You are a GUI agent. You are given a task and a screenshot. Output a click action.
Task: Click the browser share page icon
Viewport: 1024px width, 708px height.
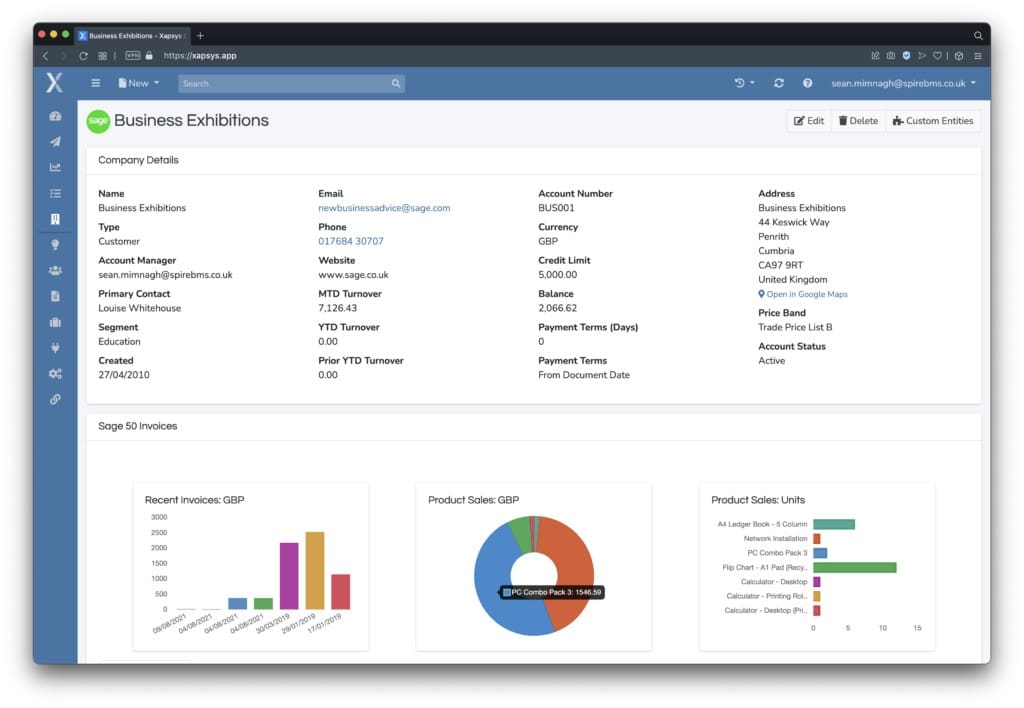(x=875, y=56)
